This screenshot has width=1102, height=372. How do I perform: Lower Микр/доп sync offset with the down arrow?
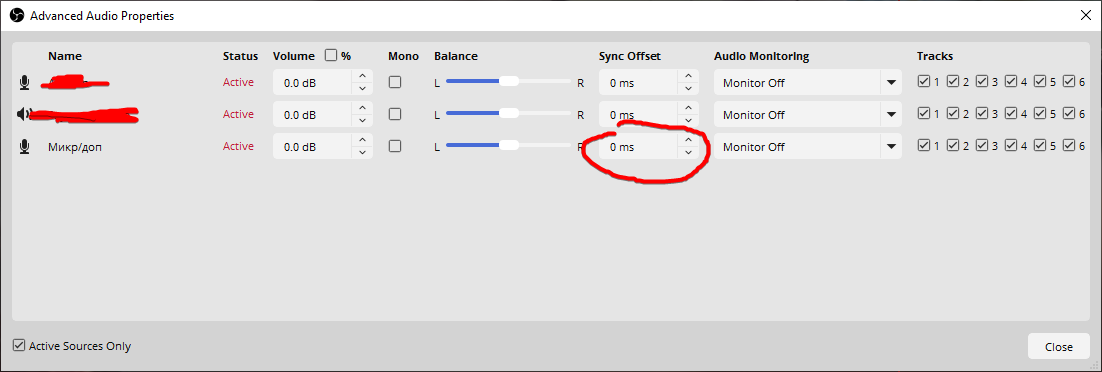point(688,153)
